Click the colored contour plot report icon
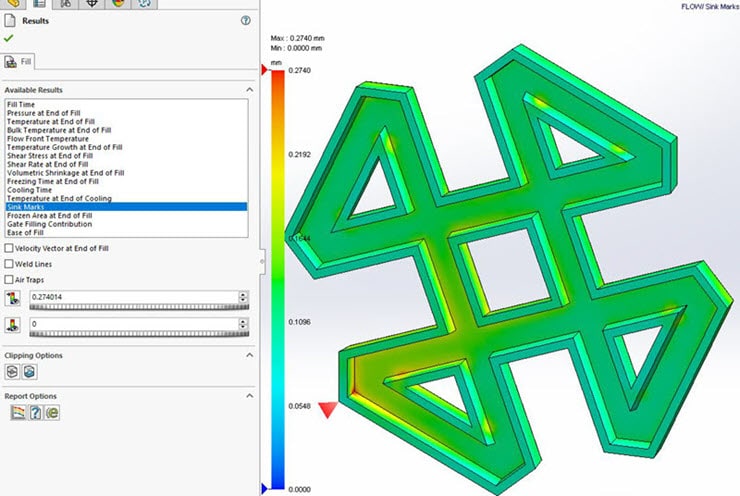This screenshot has width=740, height=496. pos(18,412)
